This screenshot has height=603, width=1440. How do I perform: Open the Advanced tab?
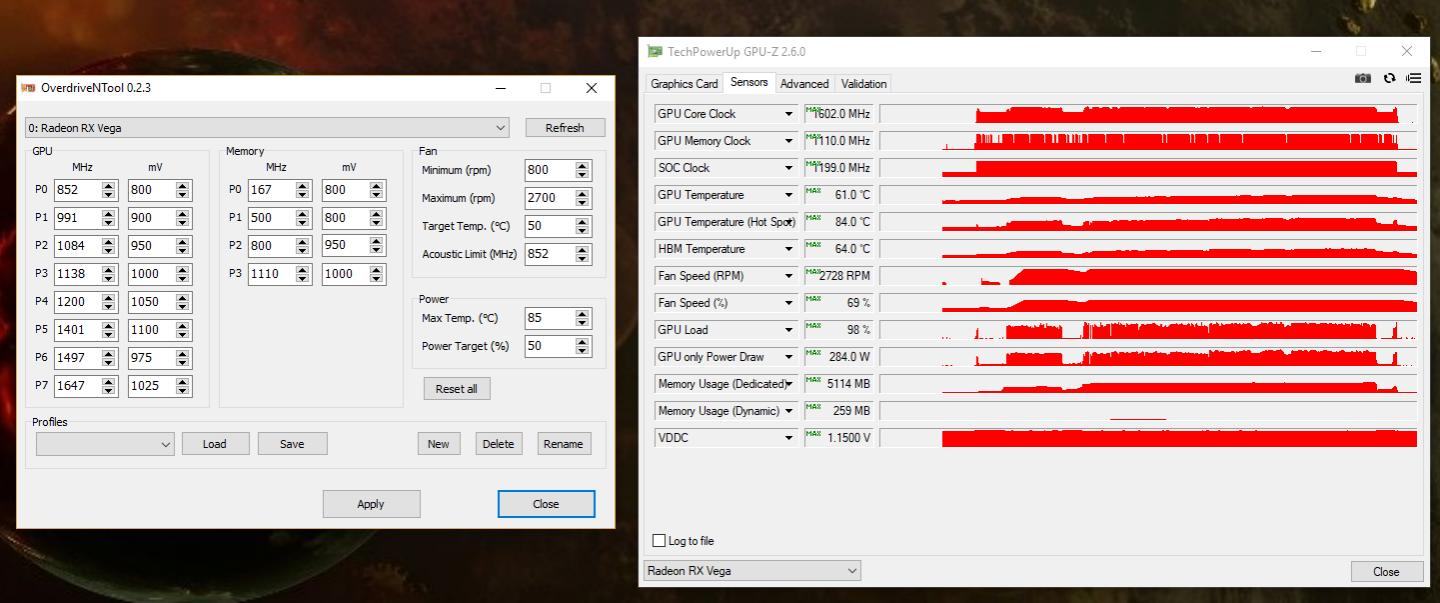coord(804,84)
